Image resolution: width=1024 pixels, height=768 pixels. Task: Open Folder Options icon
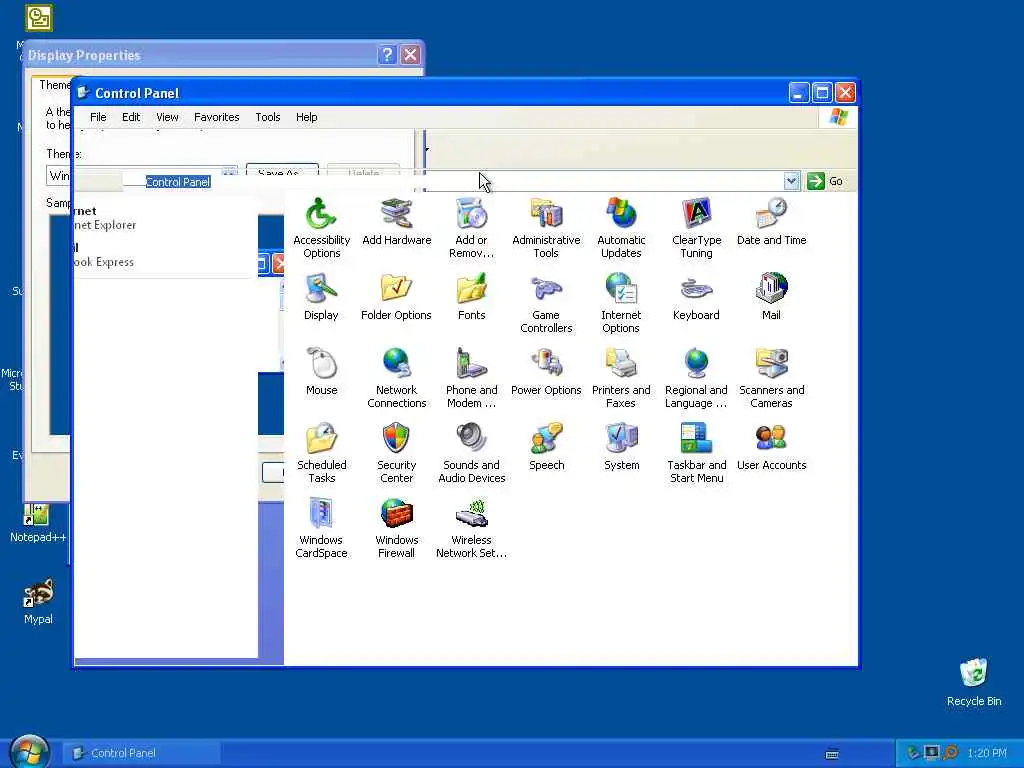tap(396, 289)
